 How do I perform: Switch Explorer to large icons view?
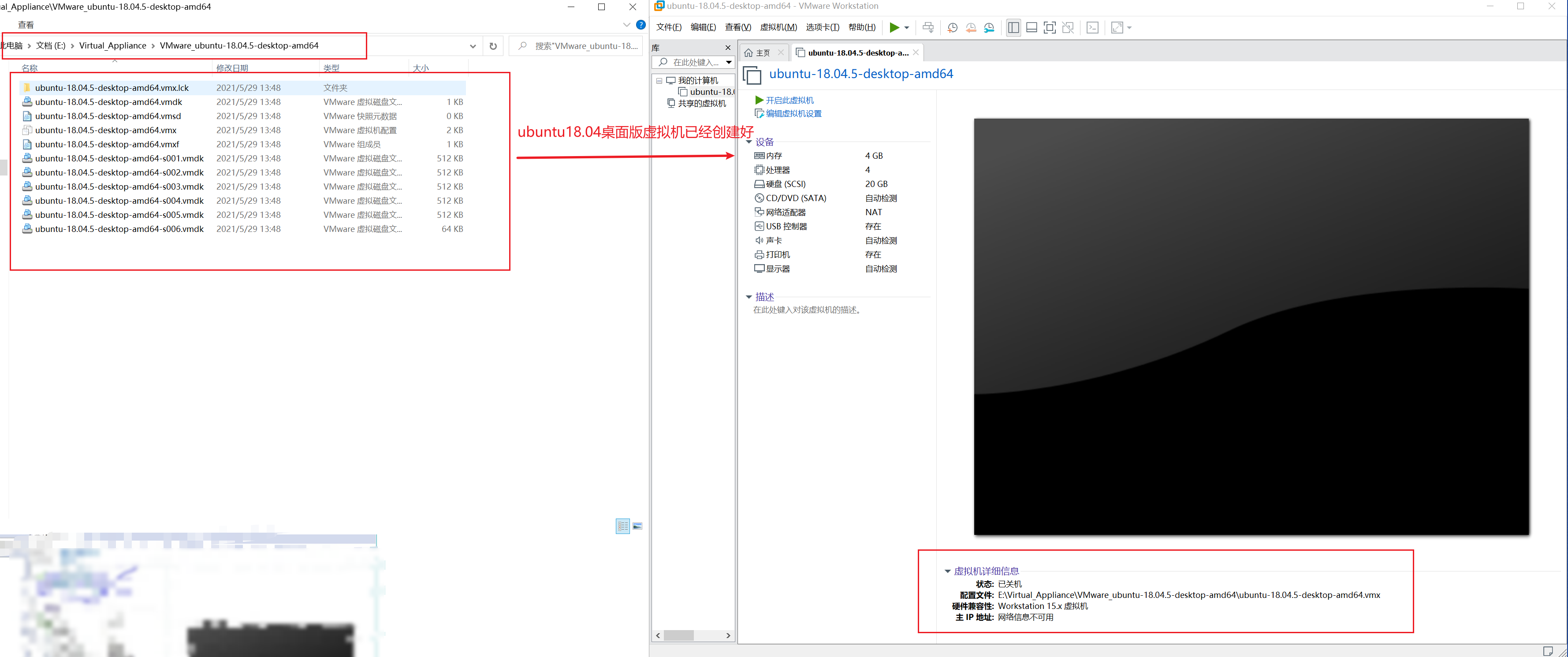point(637,526)
